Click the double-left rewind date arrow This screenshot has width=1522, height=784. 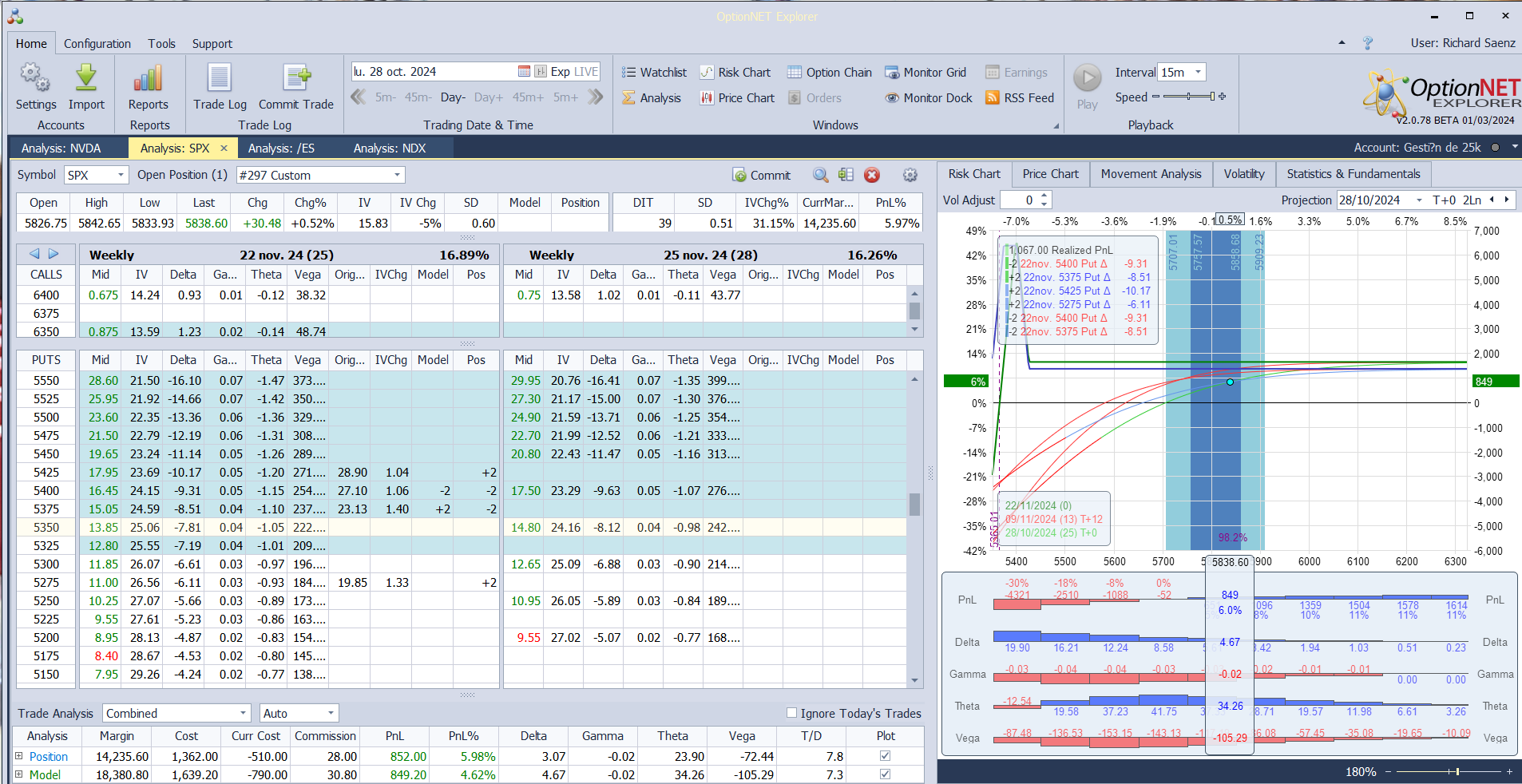(358, 97)
